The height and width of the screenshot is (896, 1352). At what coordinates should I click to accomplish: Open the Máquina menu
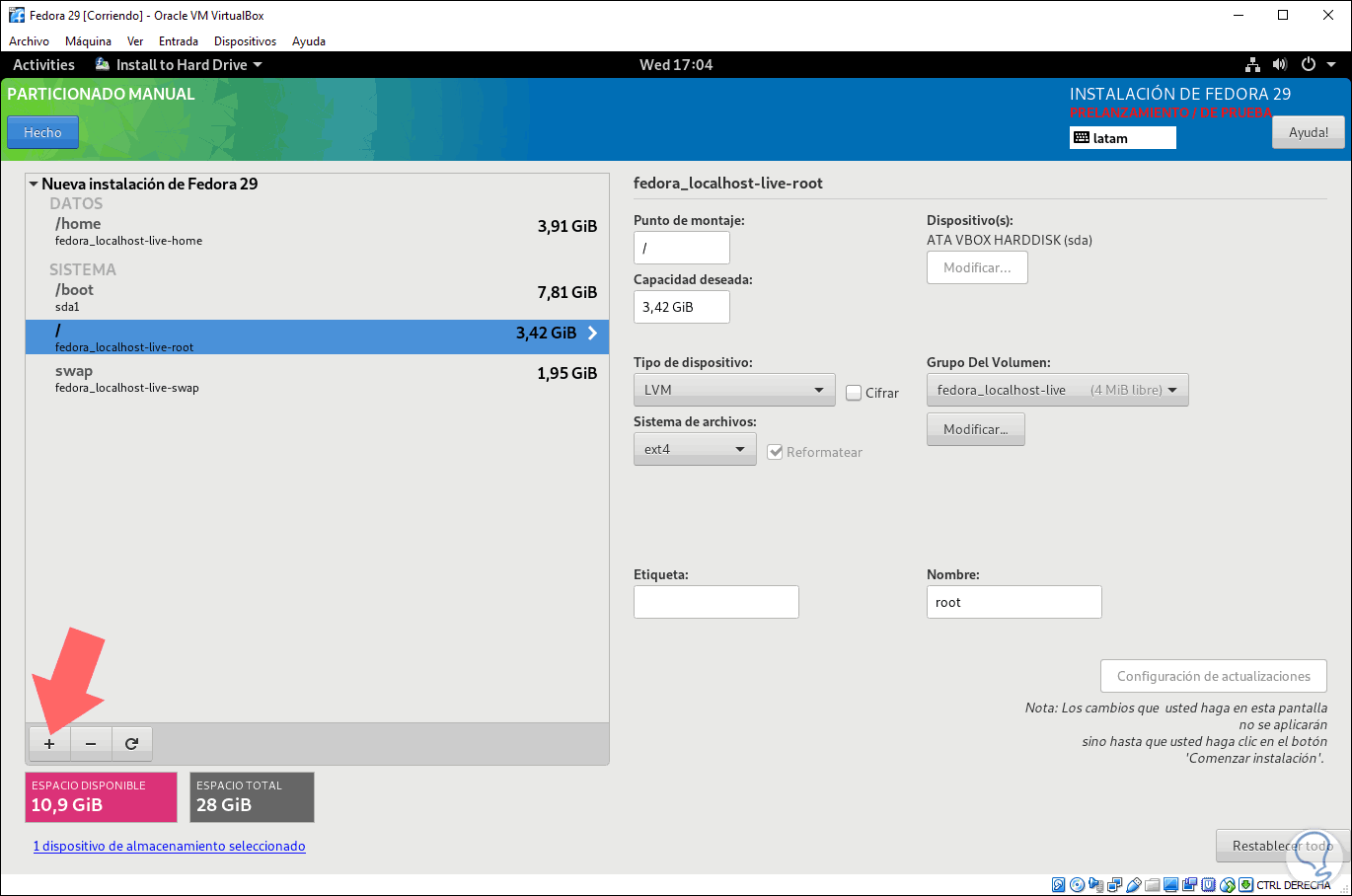pyautogui.click(x=88, y=41)
